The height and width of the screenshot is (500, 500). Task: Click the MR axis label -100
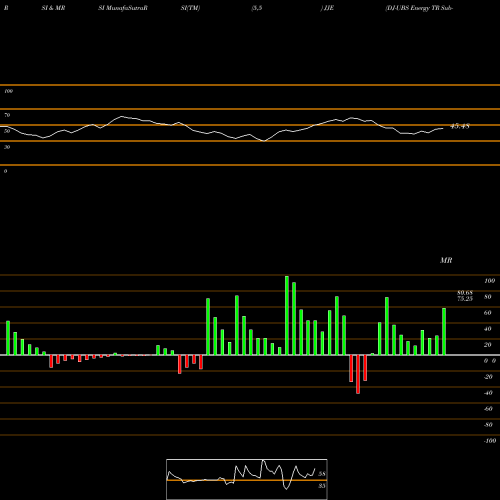(x=490, y=441)
